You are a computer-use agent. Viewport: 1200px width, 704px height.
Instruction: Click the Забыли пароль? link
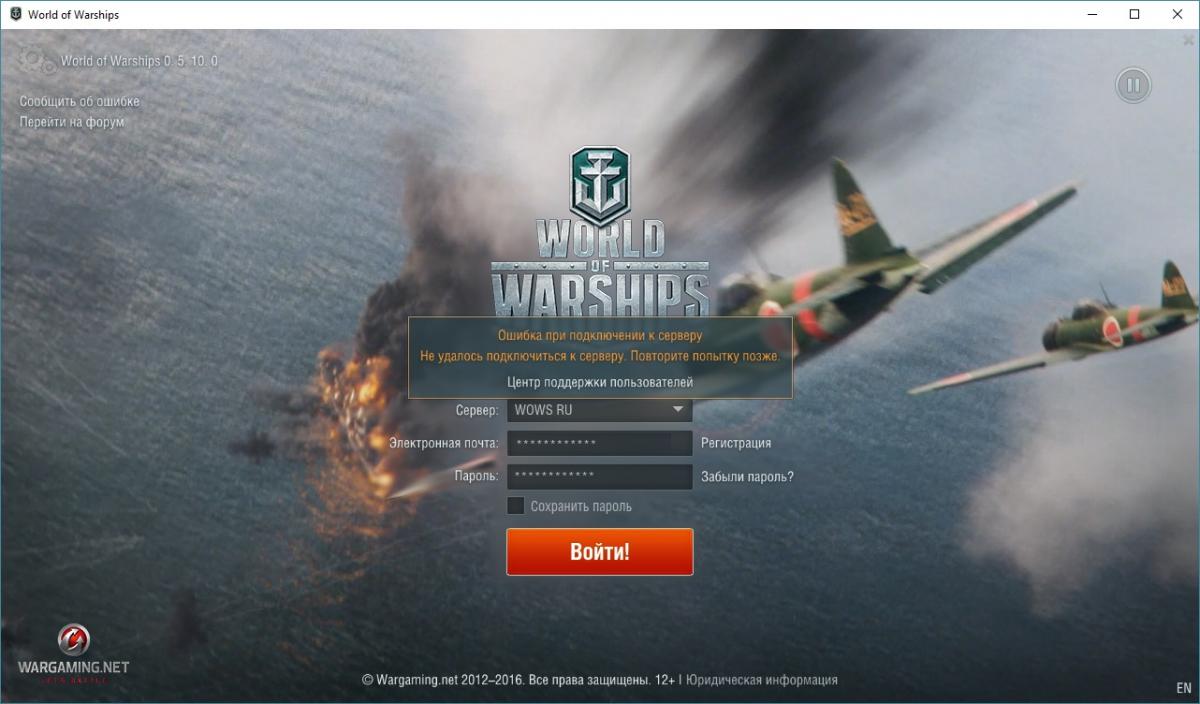pos(747,476)
